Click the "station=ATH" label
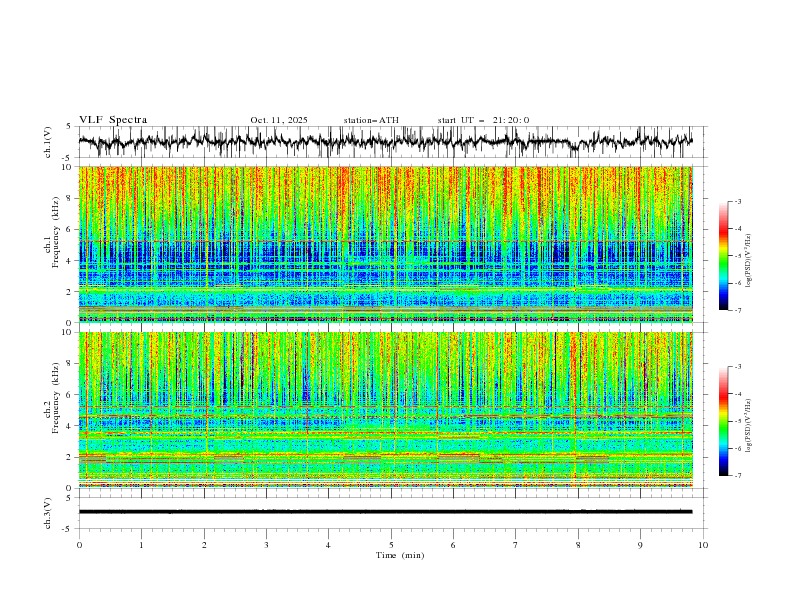The height and width of the screenshot is (612, 792). click(371, 120)
